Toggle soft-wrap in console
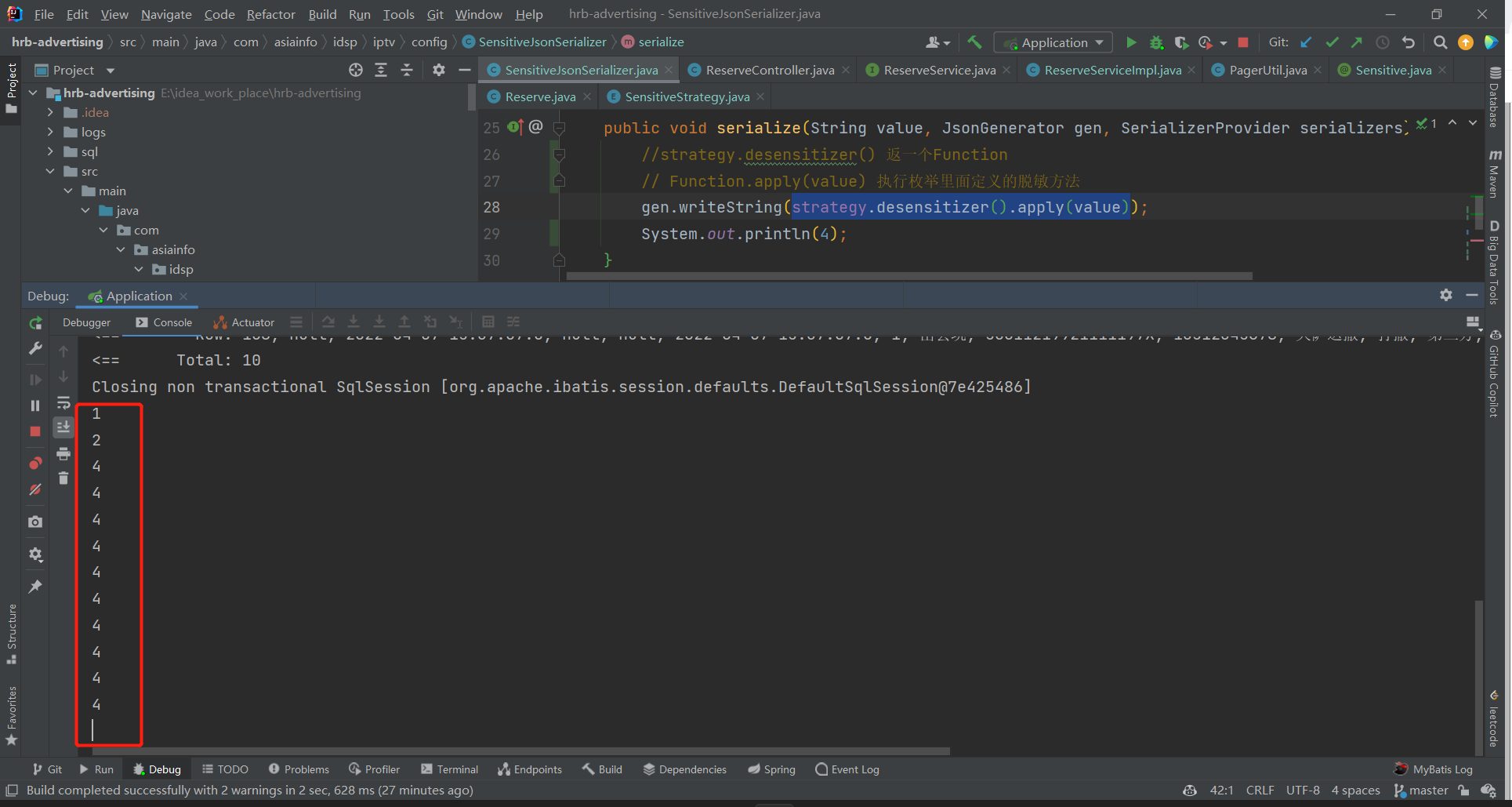This screenshot has width=1512, height=807. click(x=63, y=402)
